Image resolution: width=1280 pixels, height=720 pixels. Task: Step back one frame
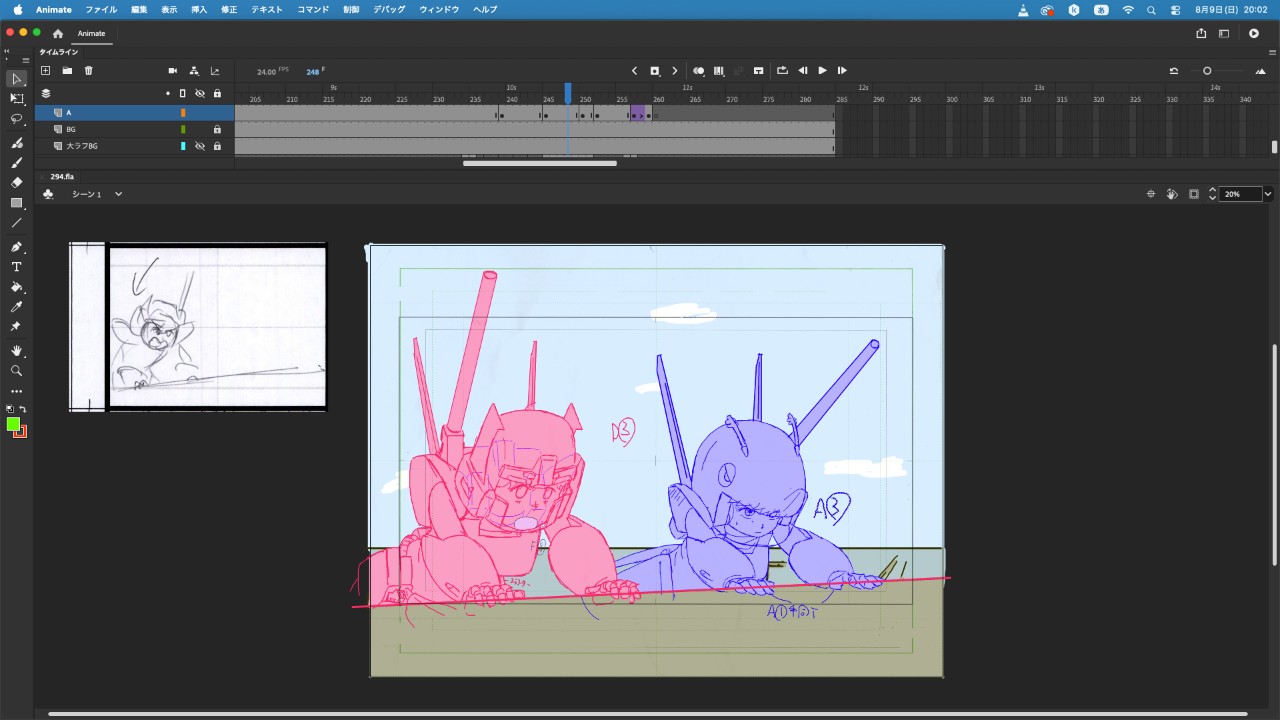click(803, 71)
